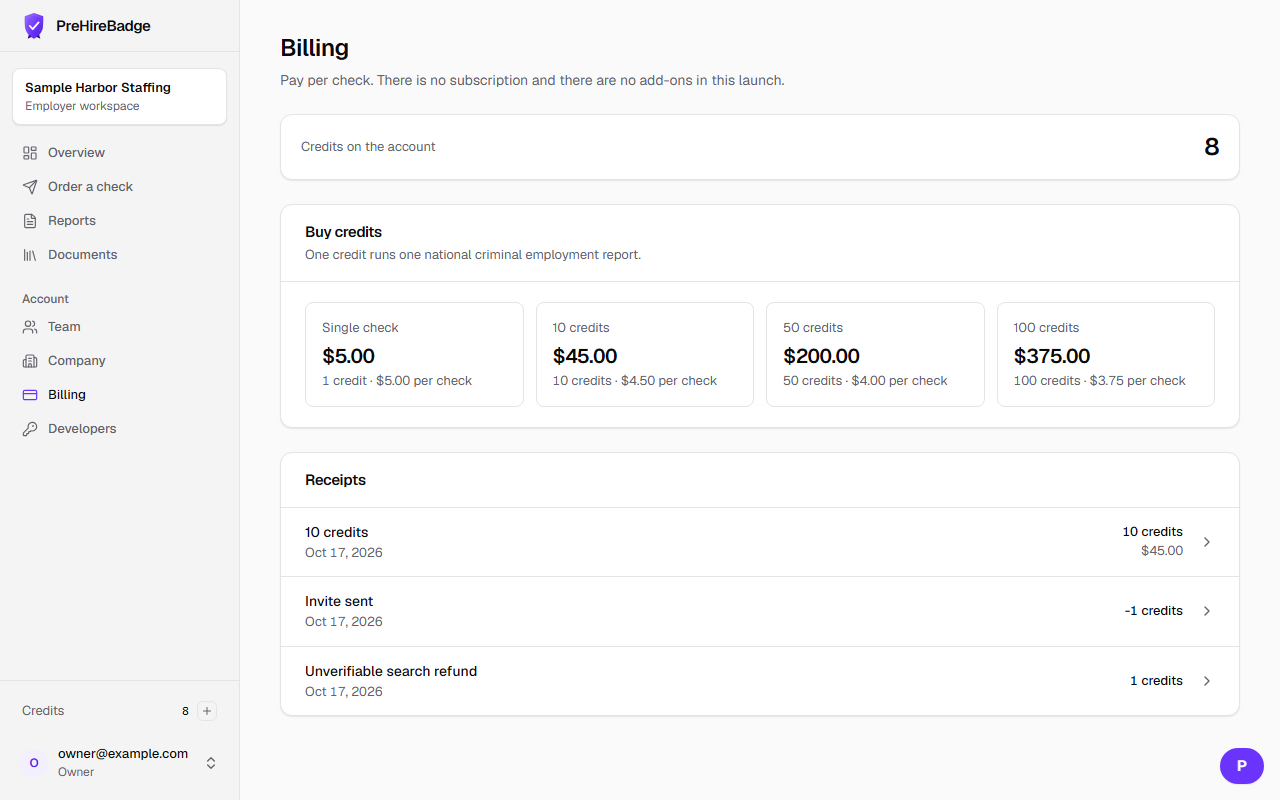Click the purple P floating button
1280x800 pixels.
click(1242, 766)
